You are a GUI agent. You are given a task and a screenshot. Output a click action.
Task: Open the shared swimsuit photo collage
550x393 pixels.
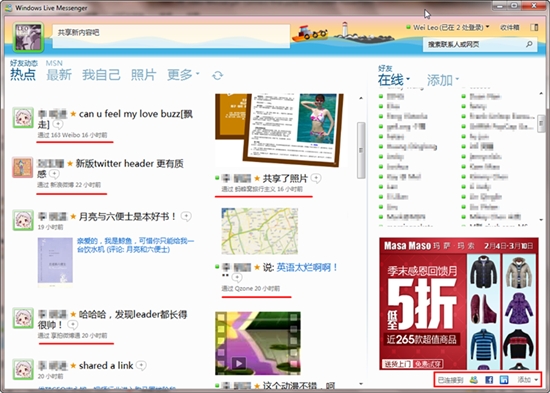coord(279,129)
